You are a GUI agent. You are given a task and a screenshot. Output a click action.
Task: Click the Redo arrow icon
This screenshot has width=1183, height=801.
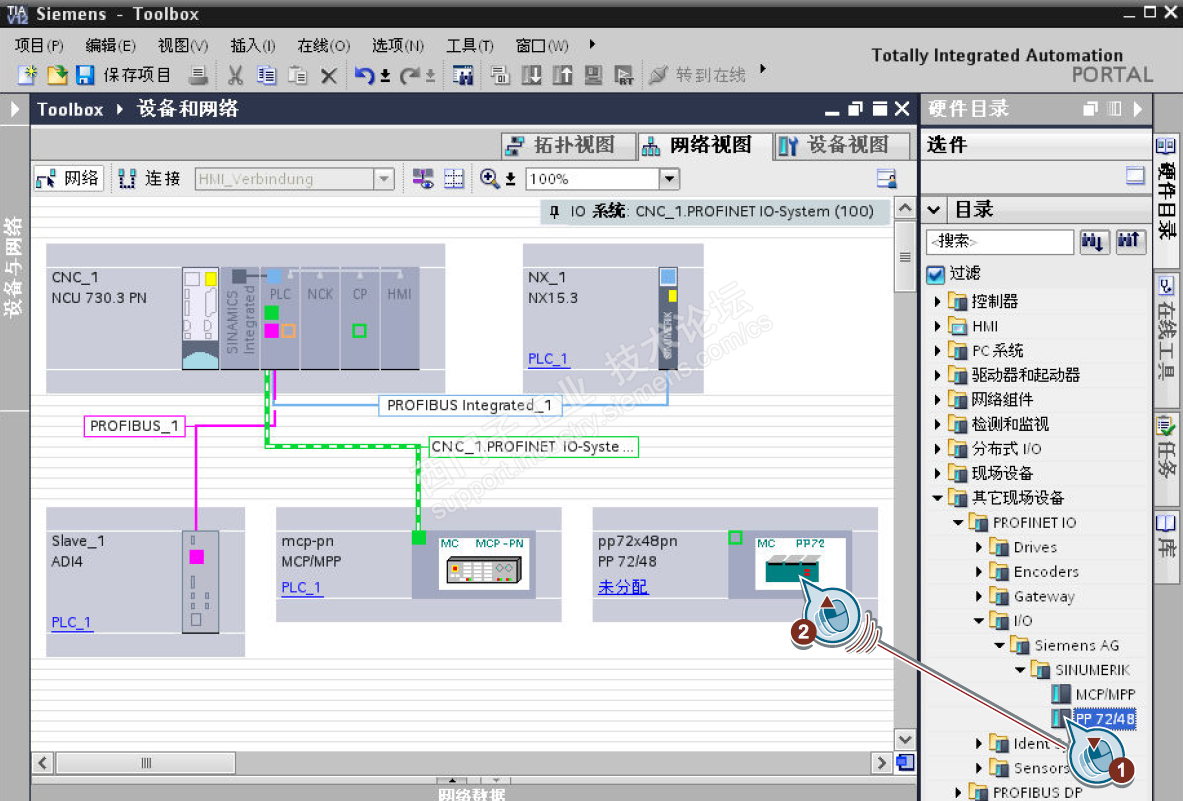click(410, 75)
